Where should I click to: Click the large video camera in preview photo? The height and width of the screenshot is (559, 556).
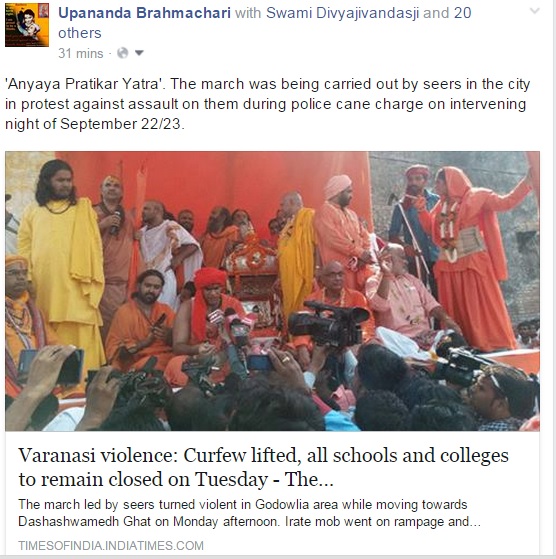(x=328, y=324)
